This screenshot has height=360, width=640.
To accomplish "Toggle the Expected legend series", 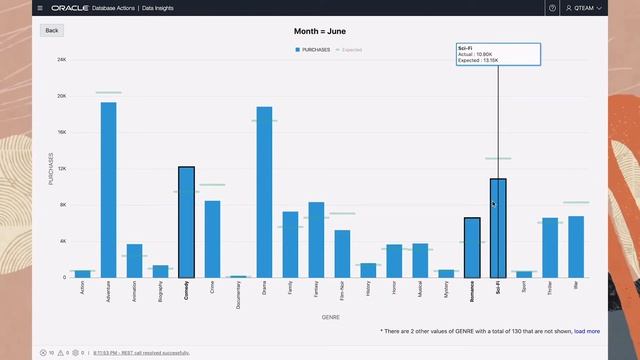I will (x=349, y=50).
